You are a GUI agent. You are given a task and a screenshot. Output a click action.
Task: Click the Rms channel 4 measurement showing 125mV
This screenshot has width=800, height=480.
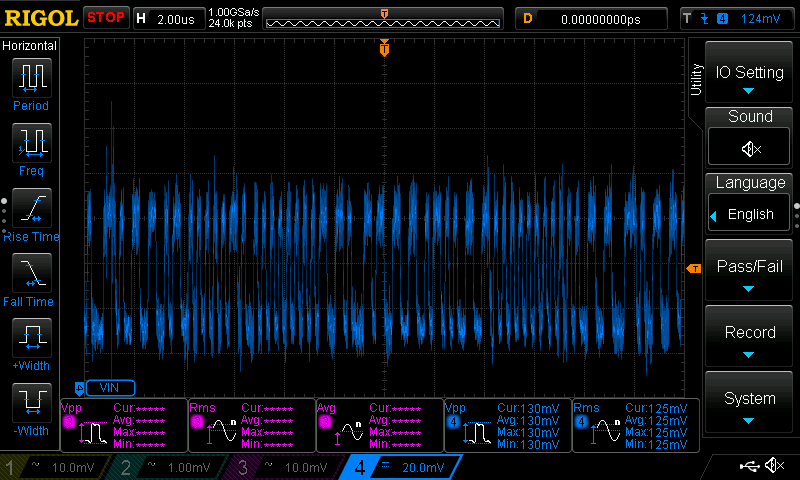tap(636, 425)
